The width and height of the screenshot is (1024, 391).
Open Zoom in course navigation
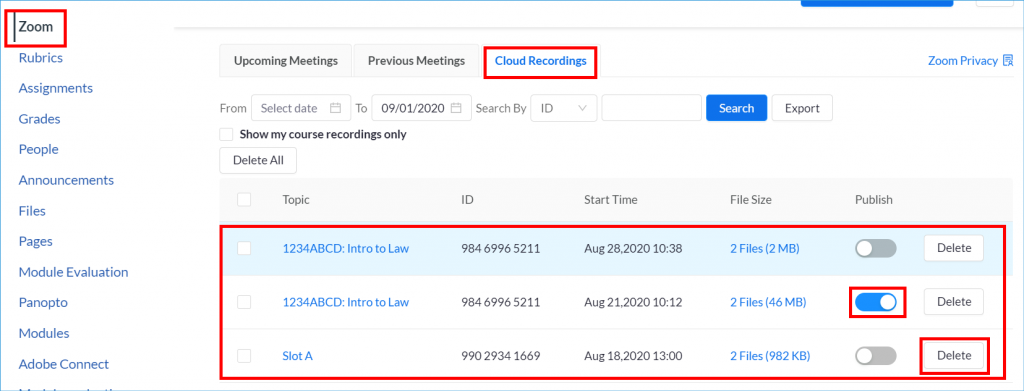point(36,27)
